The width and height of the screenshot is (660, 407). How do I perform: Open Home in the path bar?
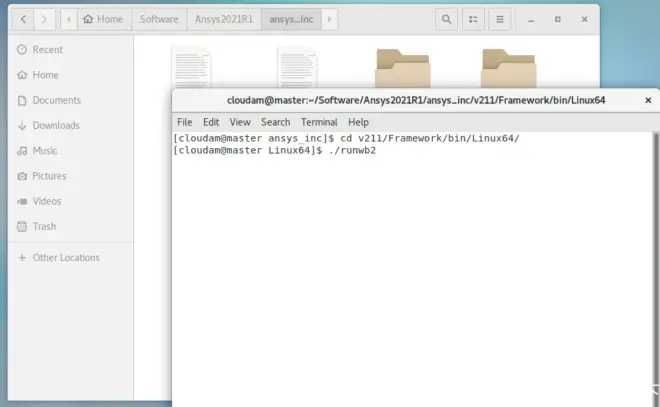104,19
